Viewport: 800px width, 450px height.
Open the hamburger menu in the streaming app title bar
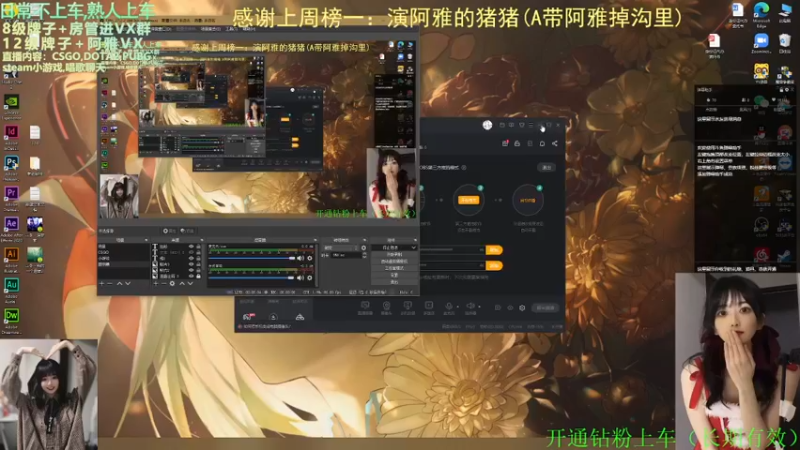[531, 125]
